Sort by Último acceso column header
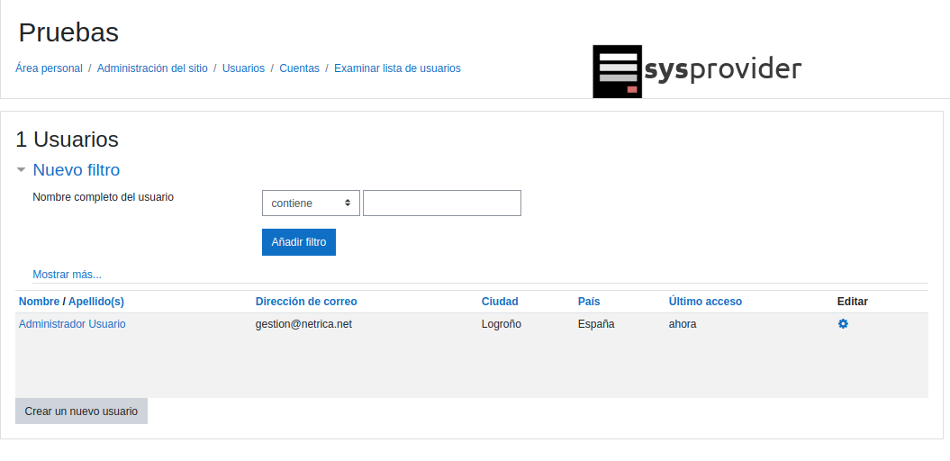The image size is (950, 461). click(705, 301)
